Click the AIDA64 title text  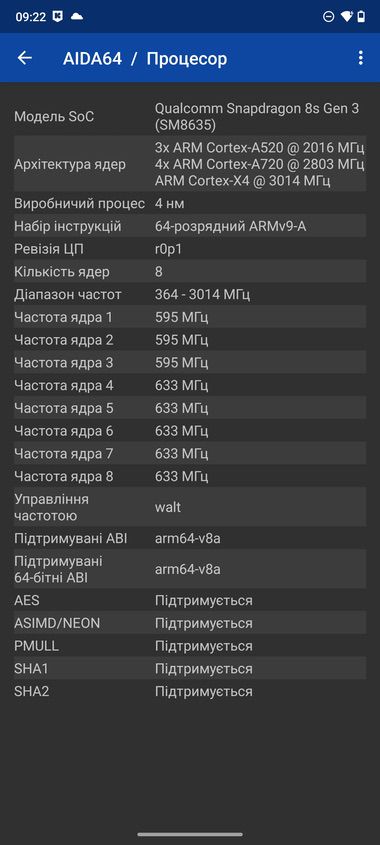pos(92,58)
